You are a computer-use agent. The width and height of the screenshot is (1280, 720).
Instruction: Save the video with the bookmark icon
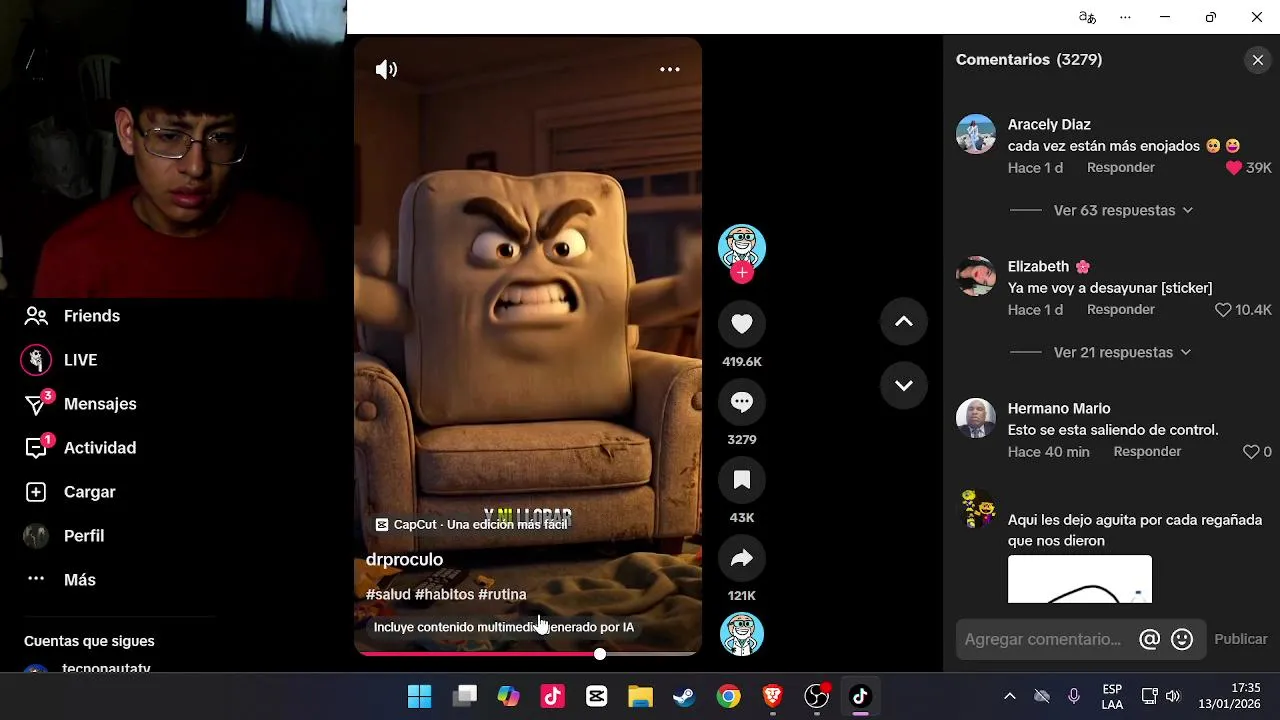742,480
